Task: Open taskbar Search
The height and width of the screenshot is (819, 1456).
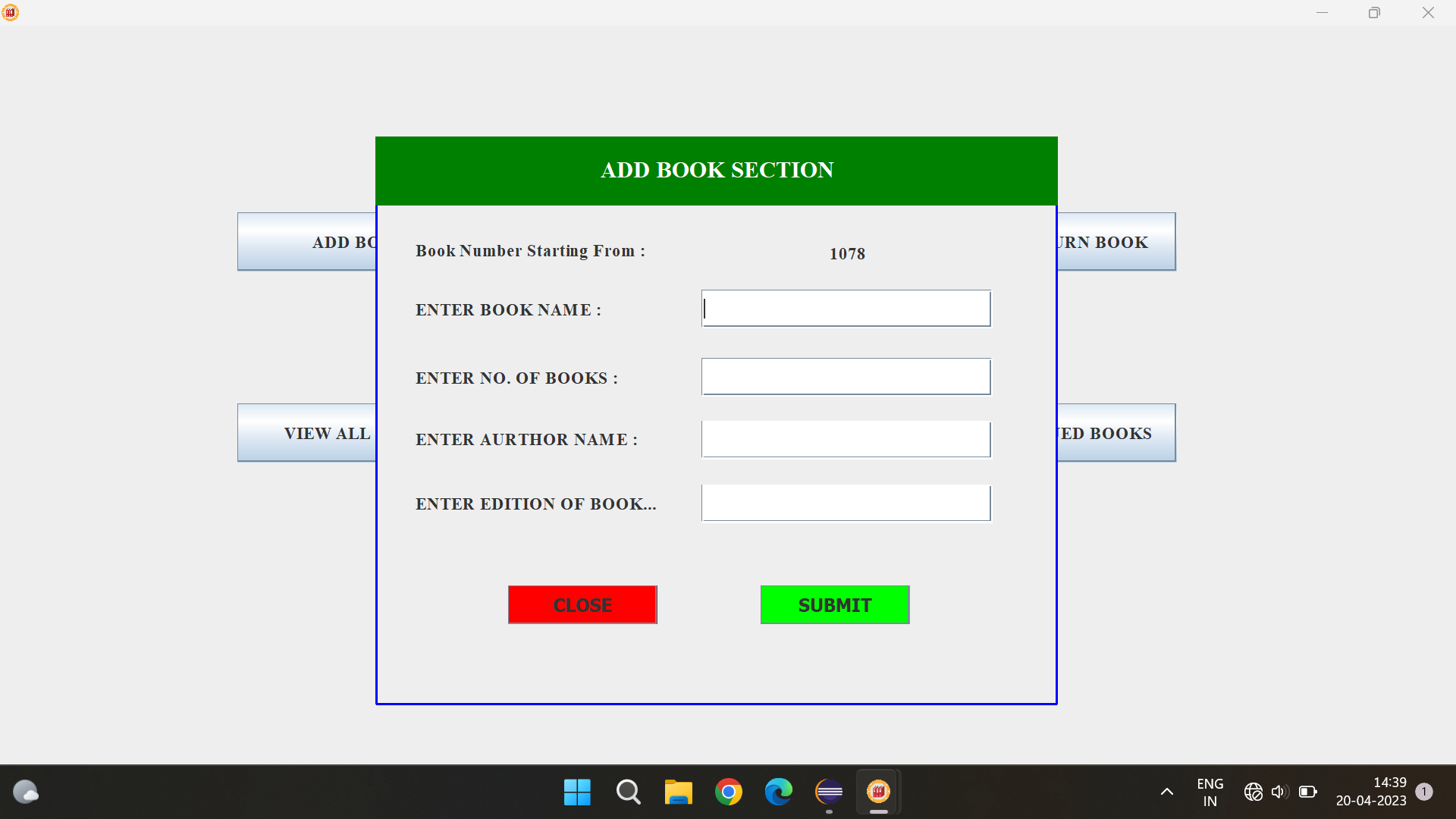Action: coord(628,792)
